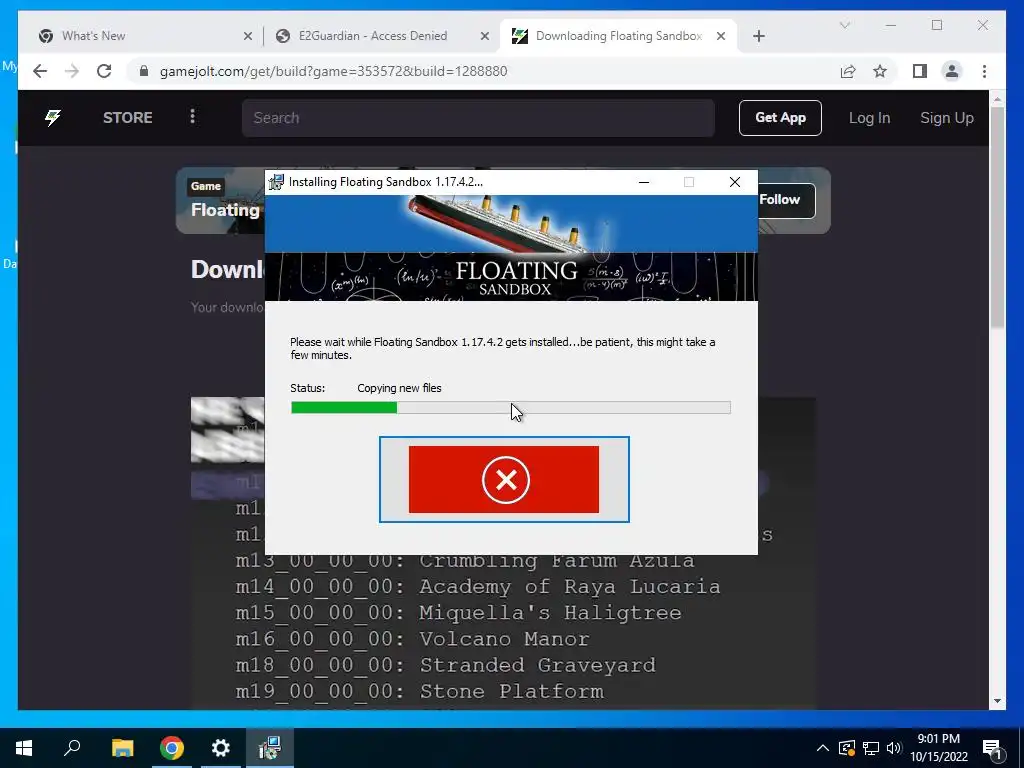Open File Explorer from taskbar
Image resolution: width=1024 pixels, height=768 pixels.
pos(122,748)
